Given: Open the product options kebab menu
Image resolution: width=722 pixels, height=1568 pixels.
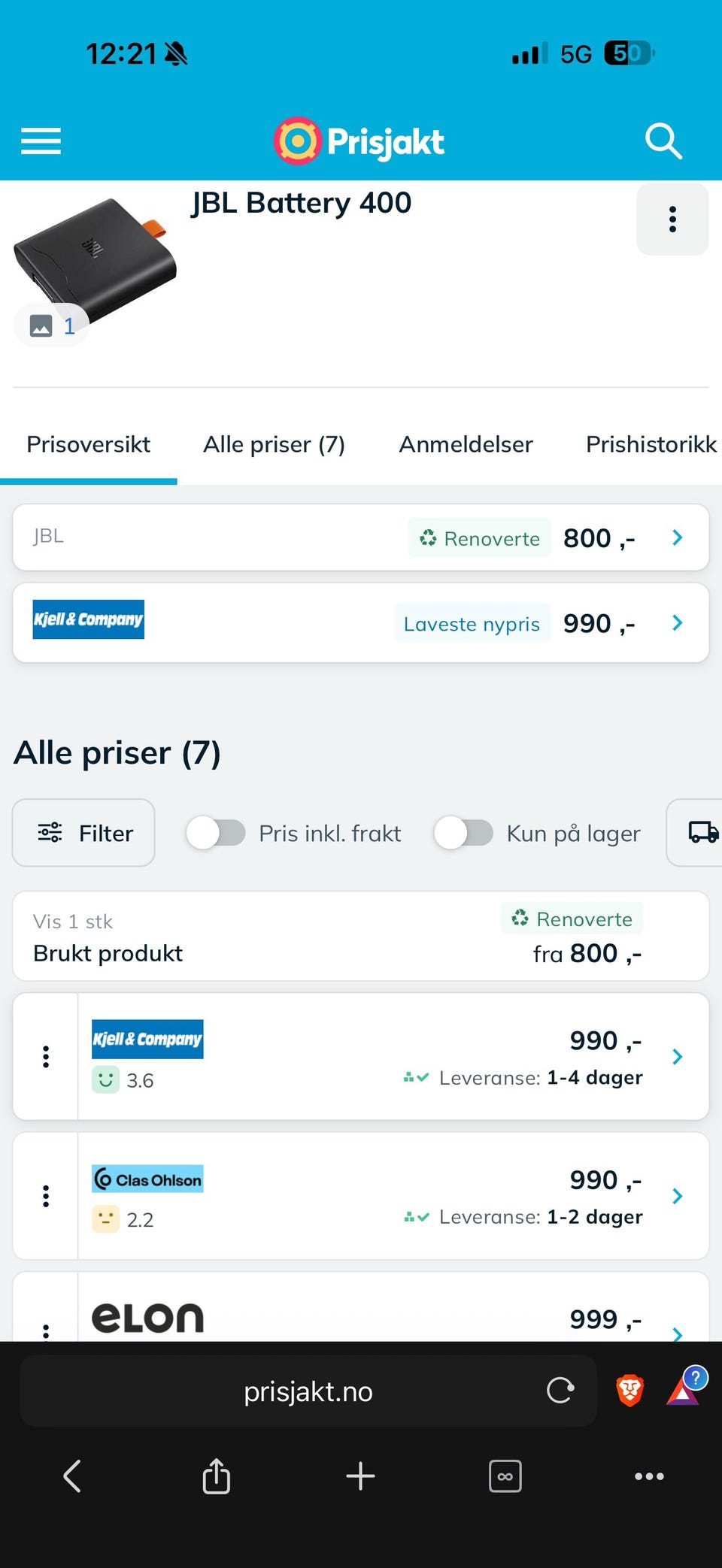Looking at the screenshot, I should tap(672, 219).
